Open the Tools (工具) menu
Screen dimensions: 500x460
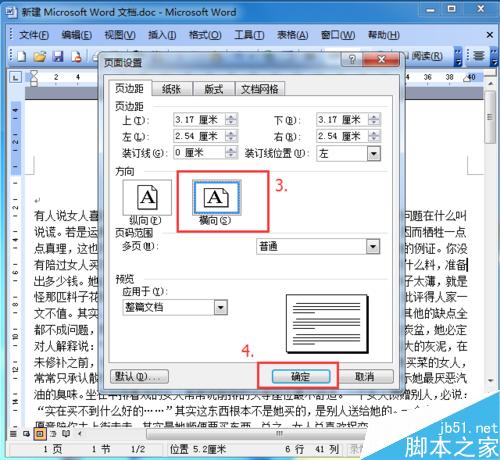[249, 35]
